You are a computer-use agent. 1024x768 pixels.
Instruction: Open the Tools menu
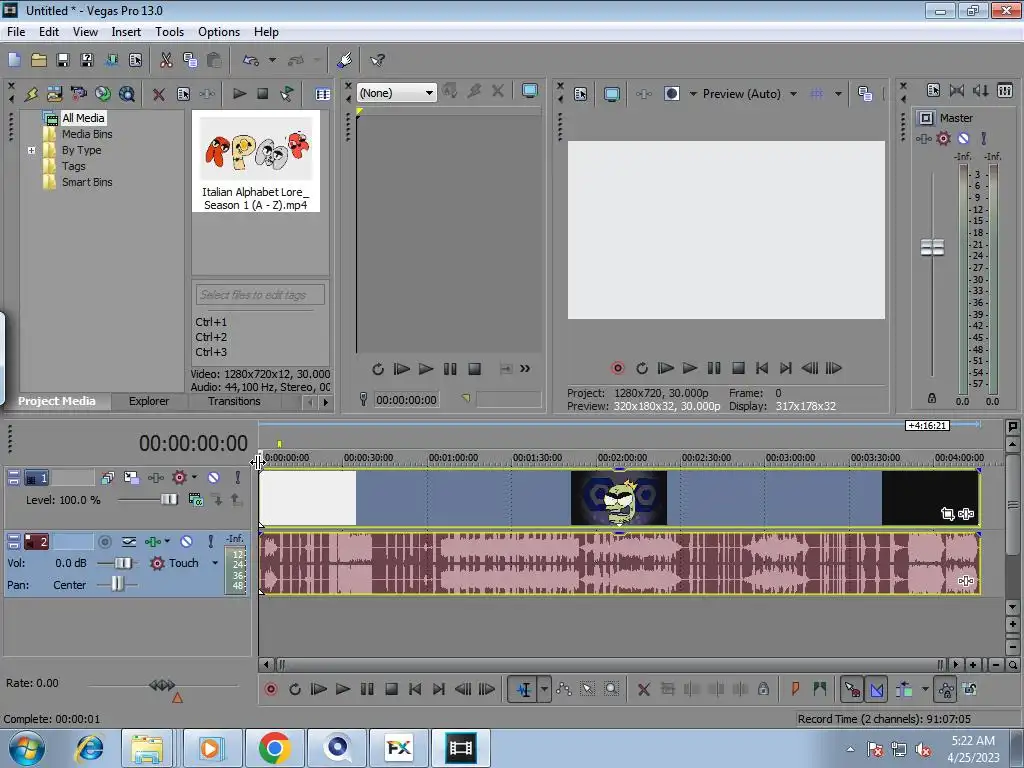click(x=169, y=32)
